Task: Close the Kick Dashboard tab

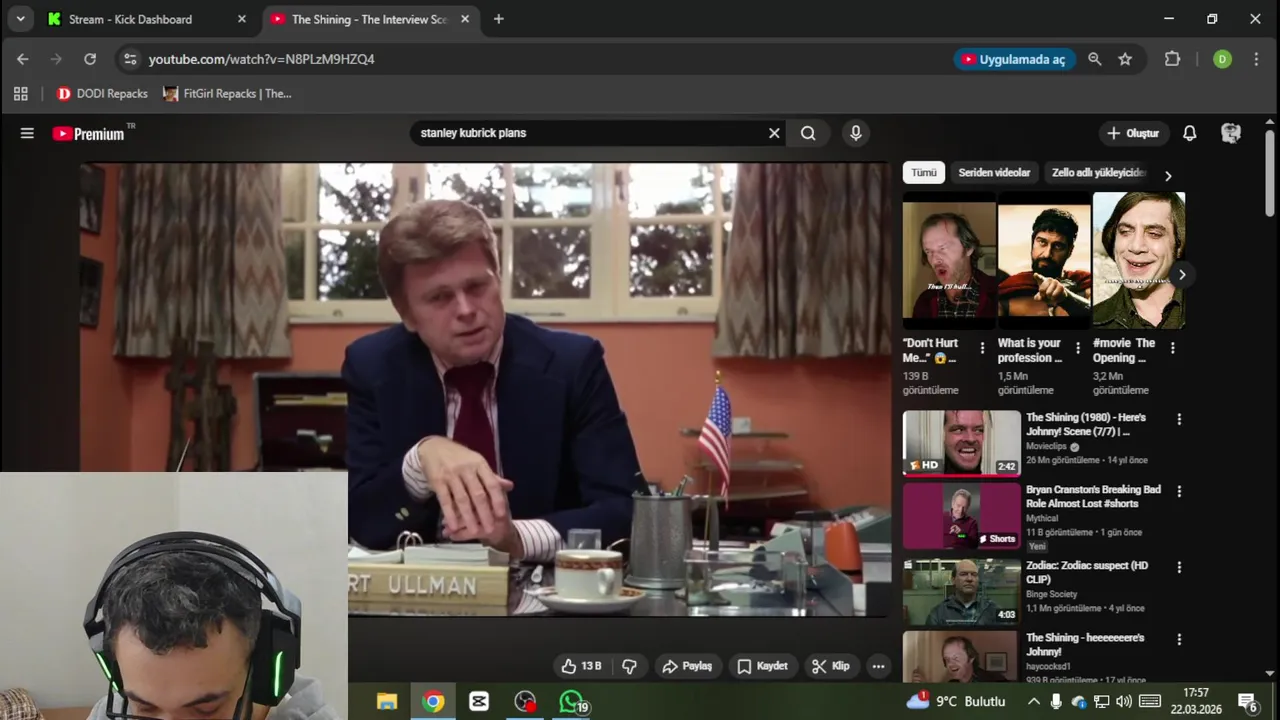Action: pyautogui.click(x=242, y=19)
